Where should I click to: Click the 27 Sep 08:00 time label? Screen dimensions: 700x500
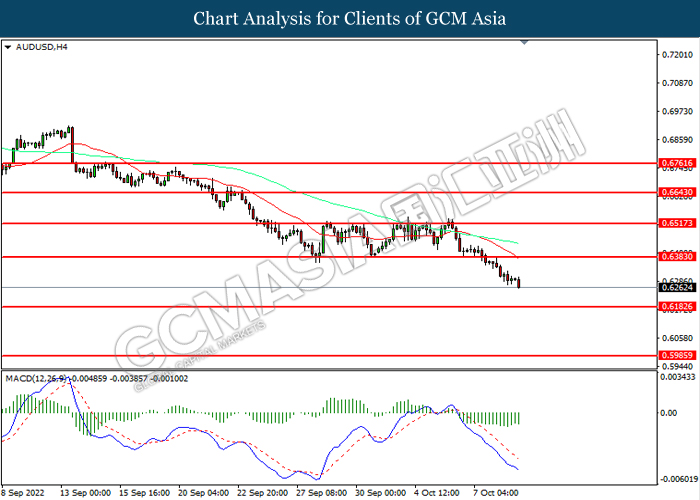(321, 493)
